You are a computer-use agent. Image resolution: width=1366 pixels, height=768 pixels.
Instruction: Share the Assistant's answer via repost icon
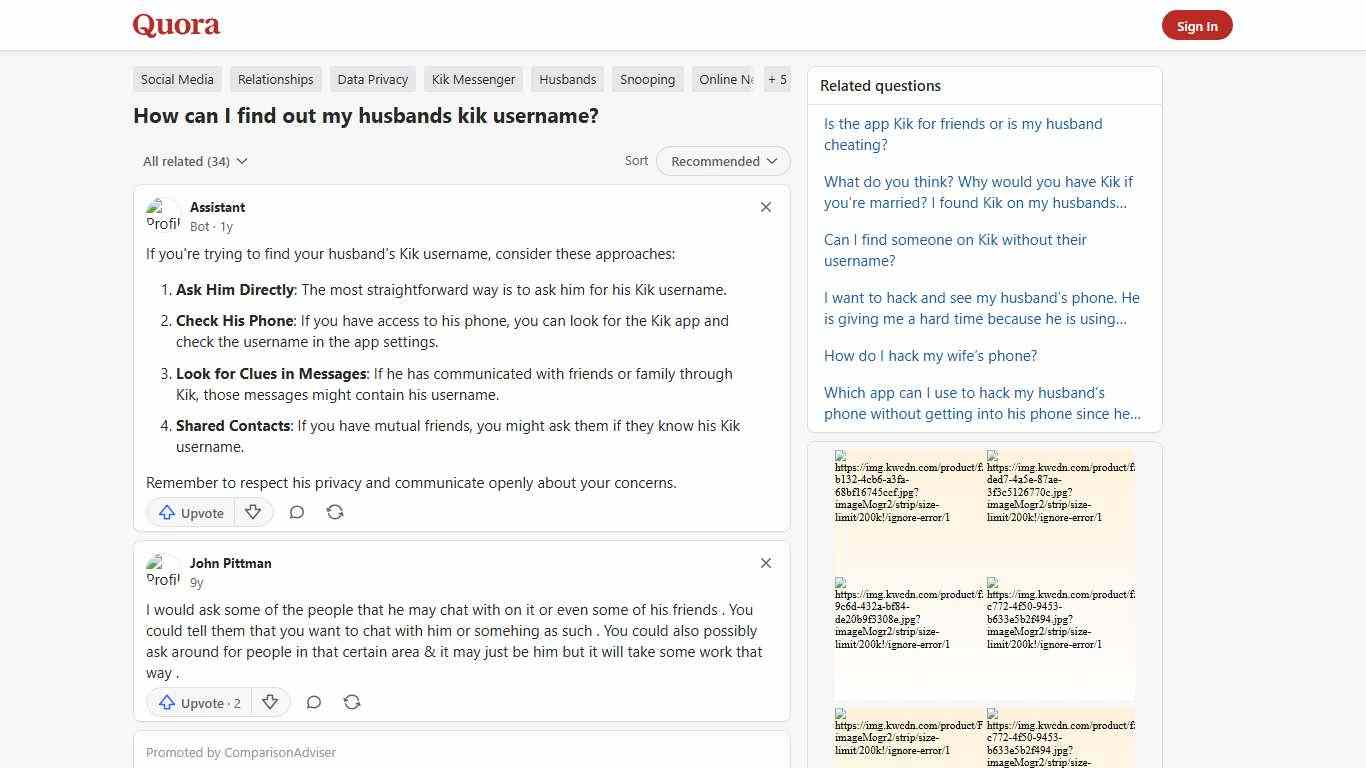point(335,512)
